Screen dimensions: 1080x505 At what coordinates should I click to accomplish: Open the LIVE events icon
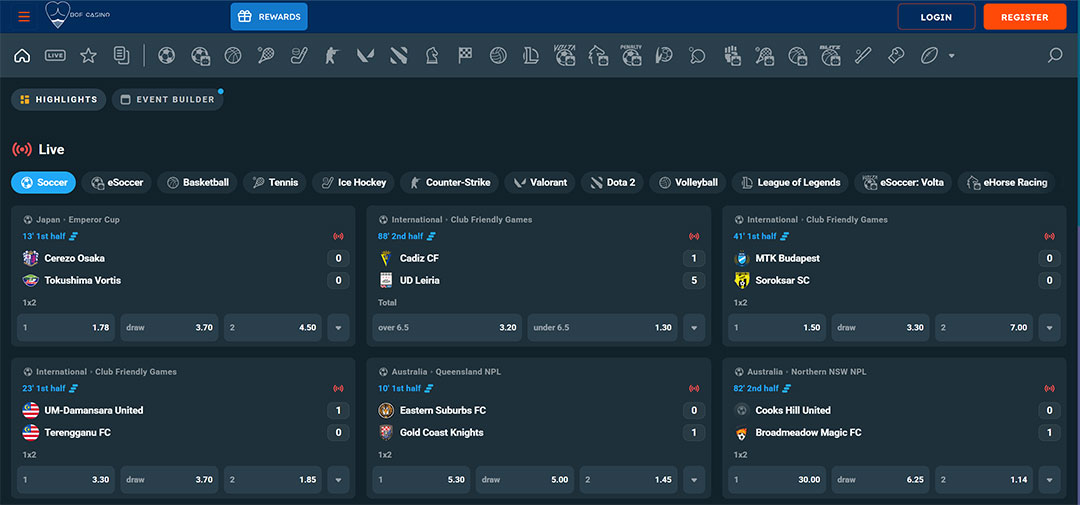click(55, 56)
